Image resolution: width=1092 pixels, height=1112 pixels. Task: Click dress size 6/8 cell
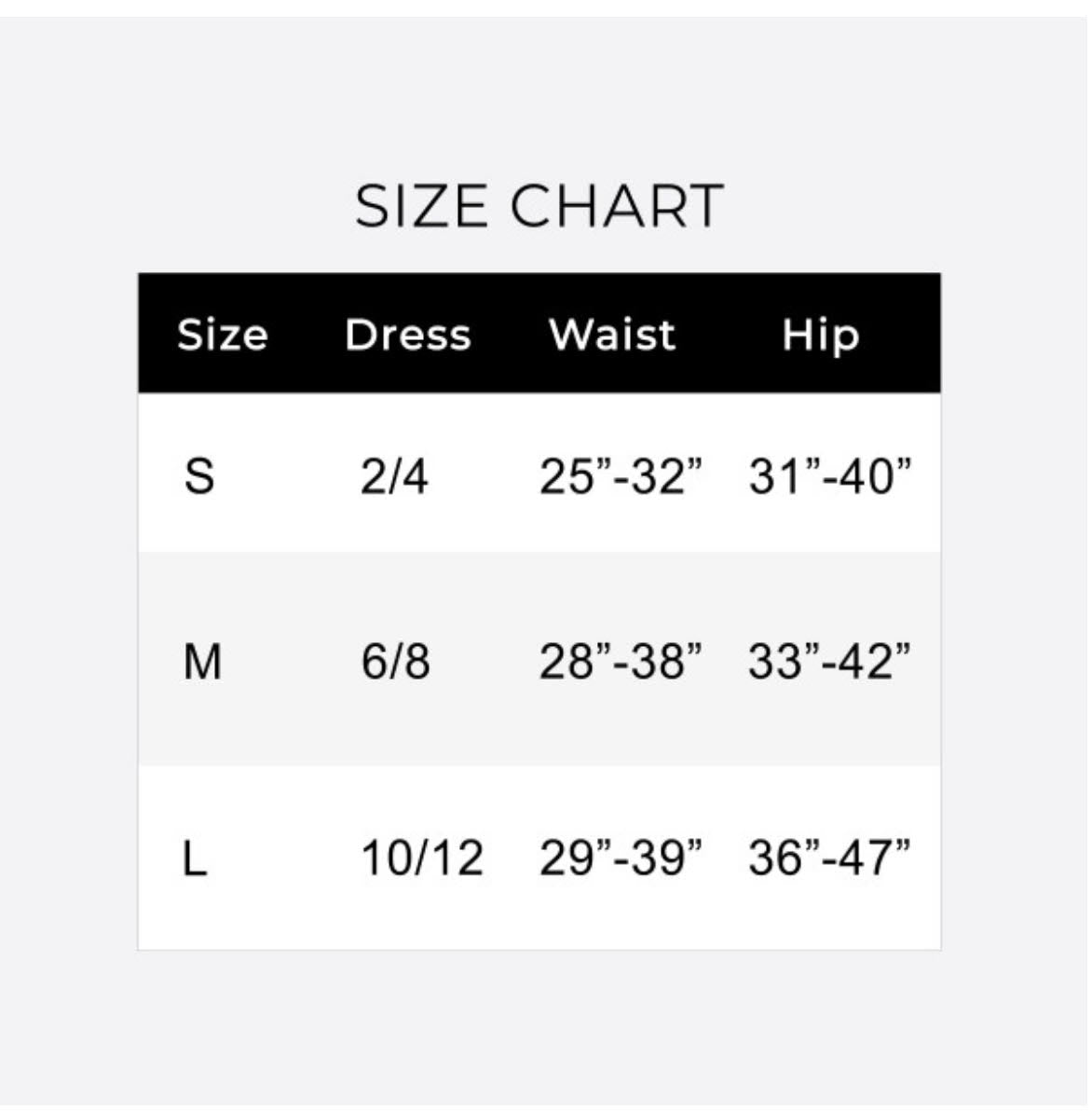(395, 662)
